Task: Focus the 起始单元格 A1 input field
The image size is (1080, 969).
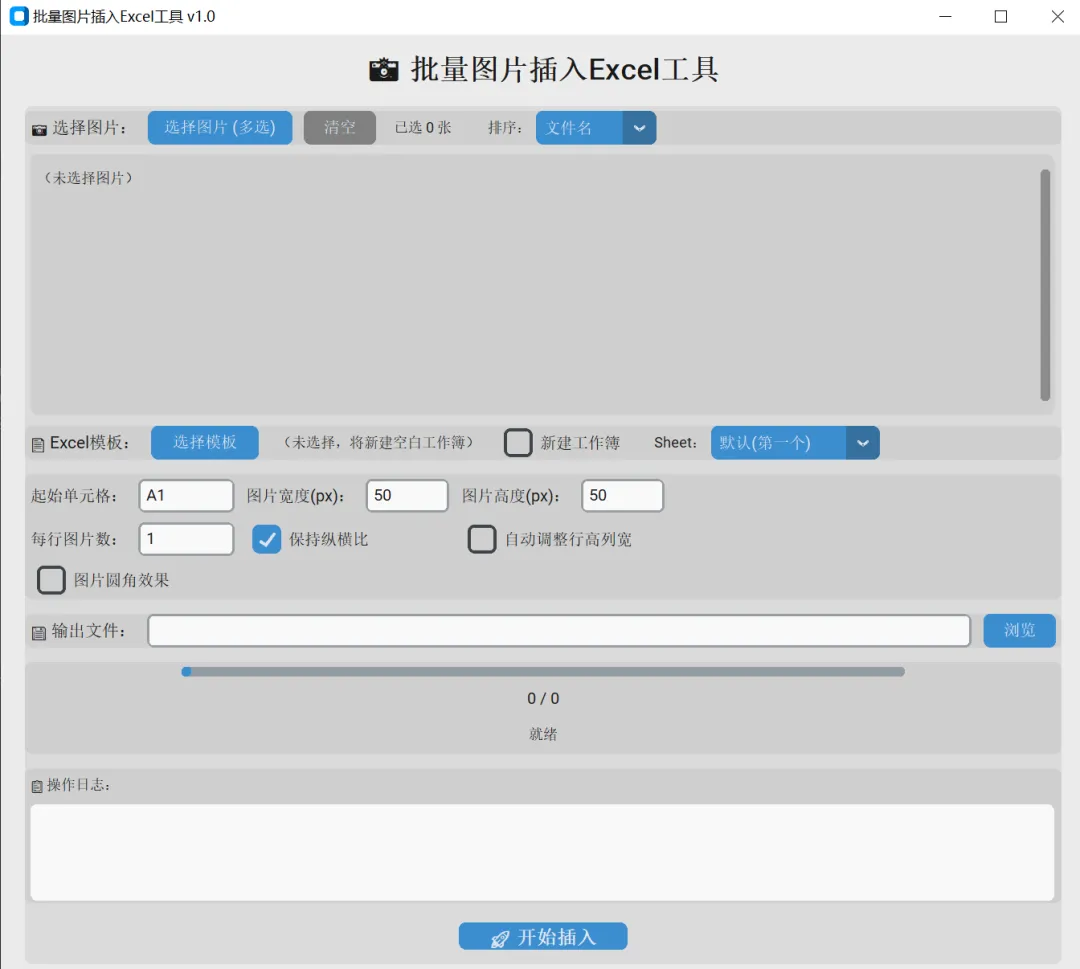Action: click(x=186, y=496)
